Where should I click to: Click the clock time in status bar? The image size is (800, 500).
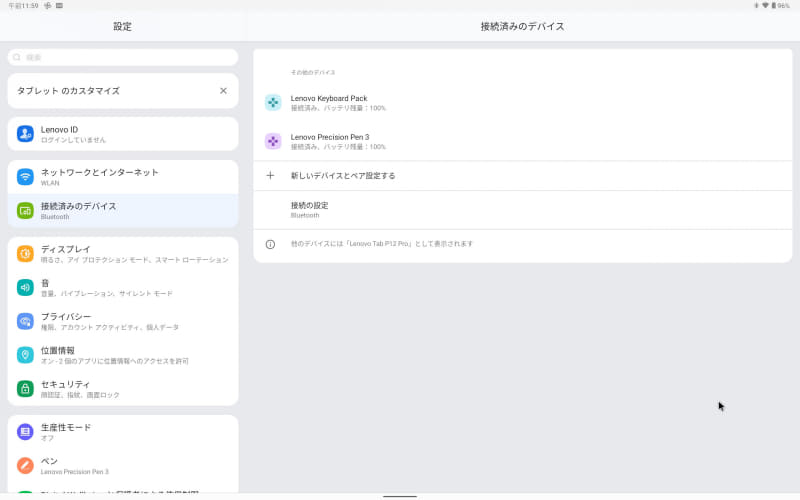(23, 6)
